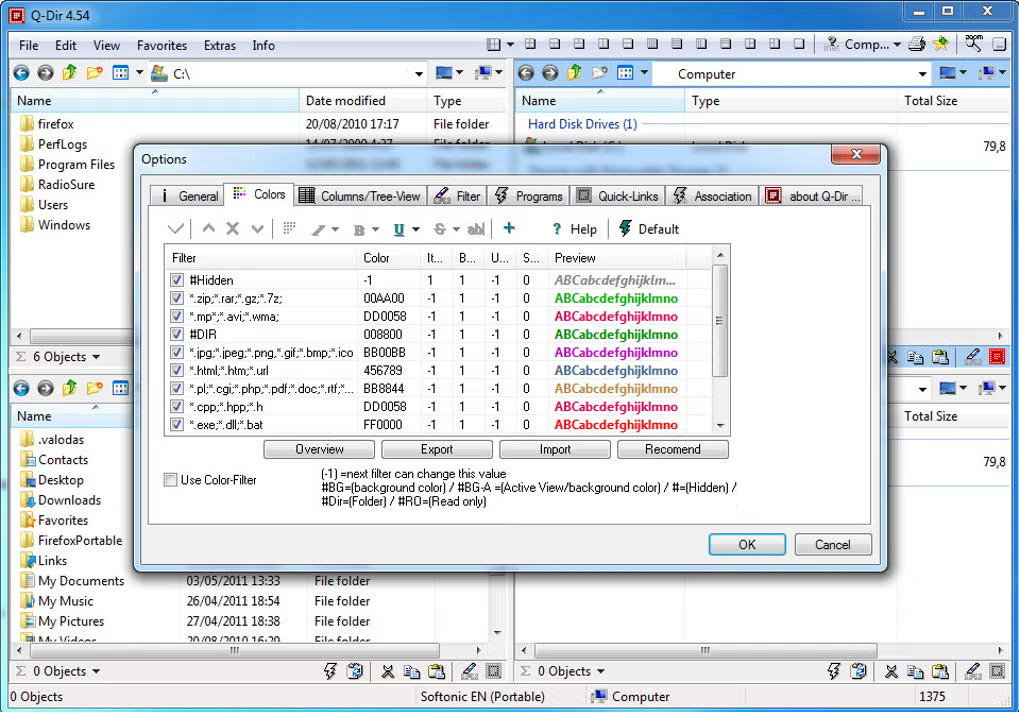Uncheck the *.exe;*.dll;*.bat filter checkbox

click(x=177, y=424)
